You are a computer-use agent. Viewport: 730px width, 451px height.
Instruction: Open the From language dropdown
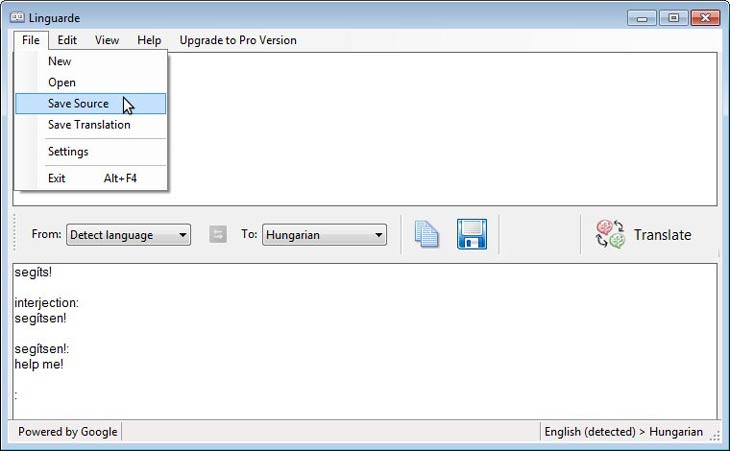pyautogui.click(x=128, y=235)
